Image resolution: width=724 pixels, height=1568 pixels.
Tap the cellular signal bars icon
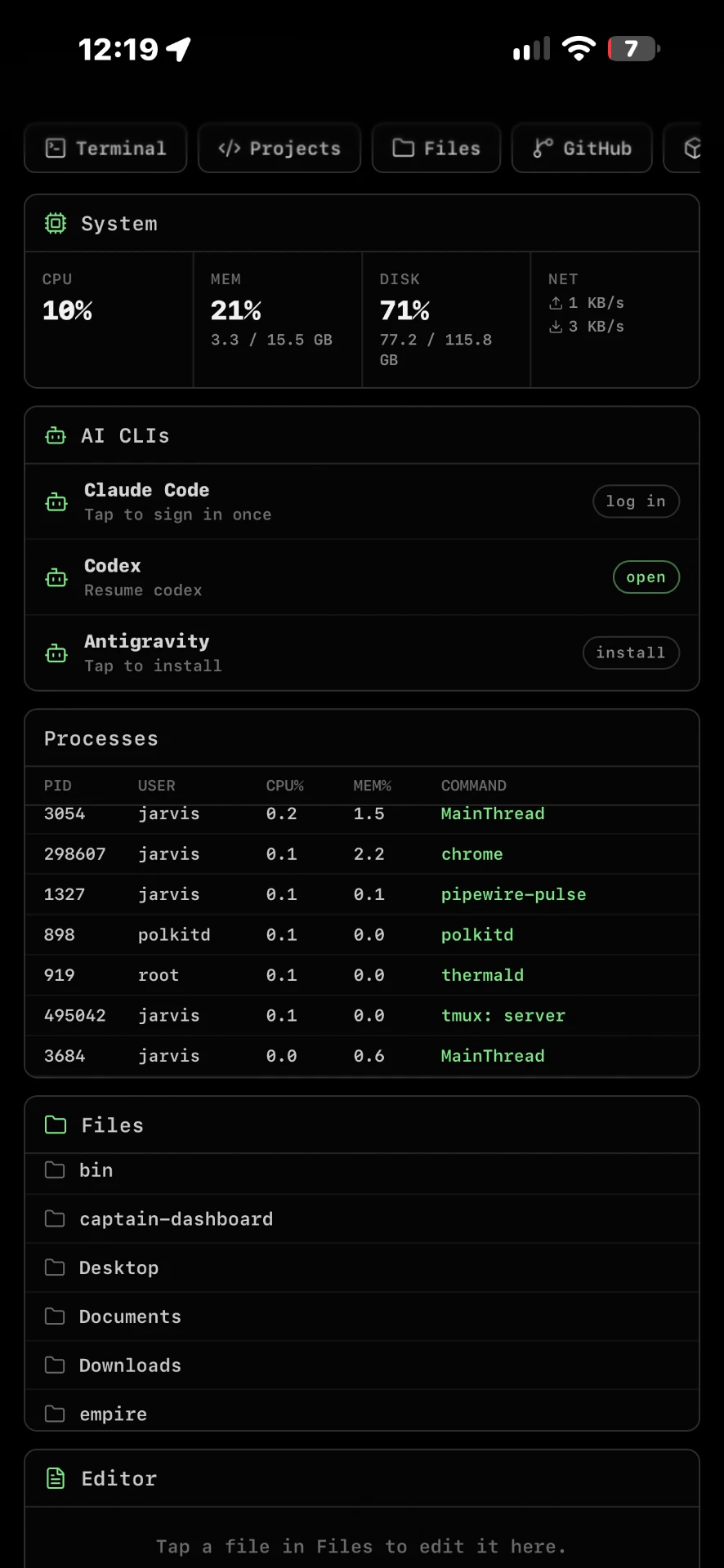531,49
